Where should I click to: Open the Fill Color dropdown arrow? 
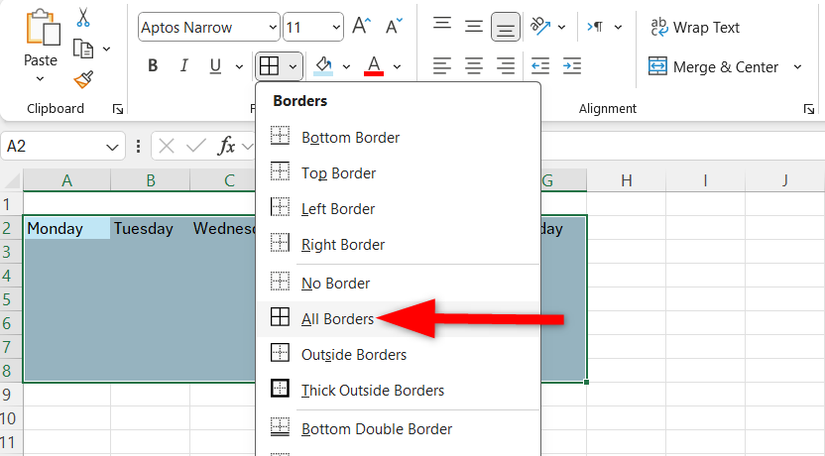tap(346, 66)
